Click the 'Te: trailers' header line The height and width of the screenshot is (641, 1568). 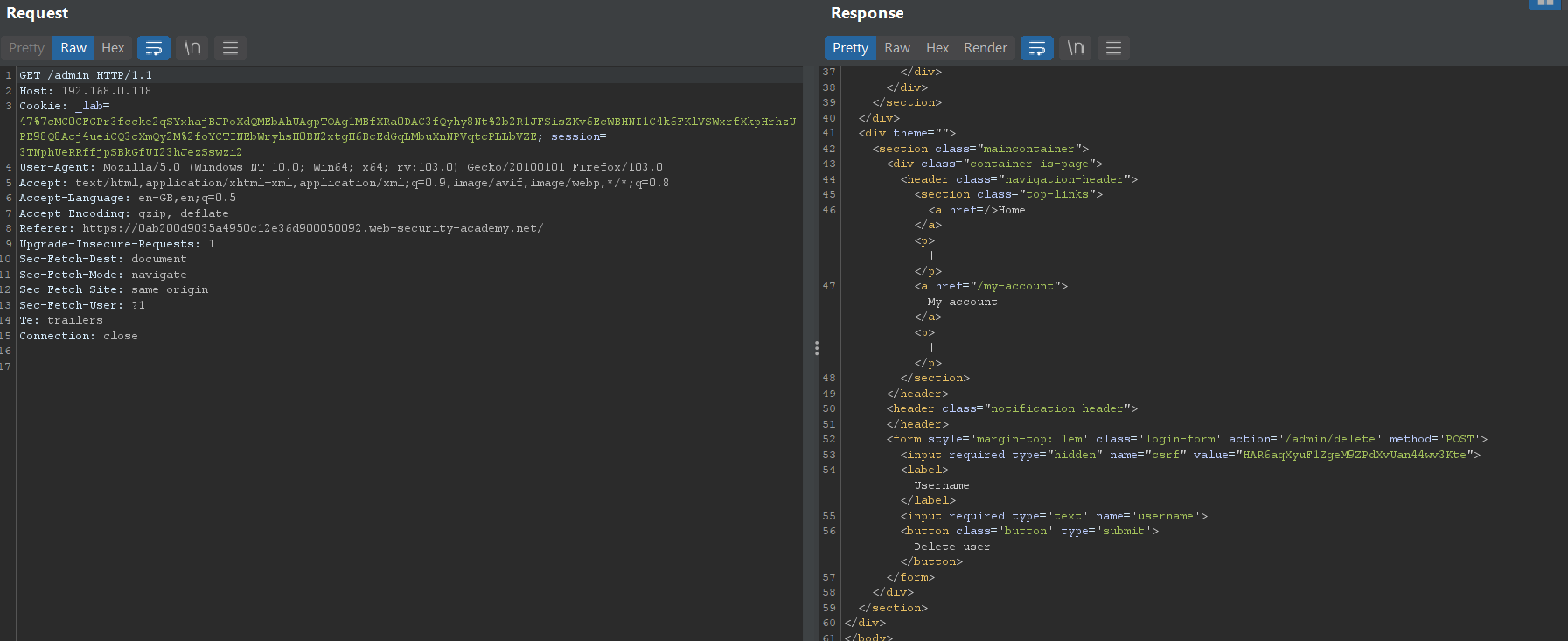tap(61, 320)
